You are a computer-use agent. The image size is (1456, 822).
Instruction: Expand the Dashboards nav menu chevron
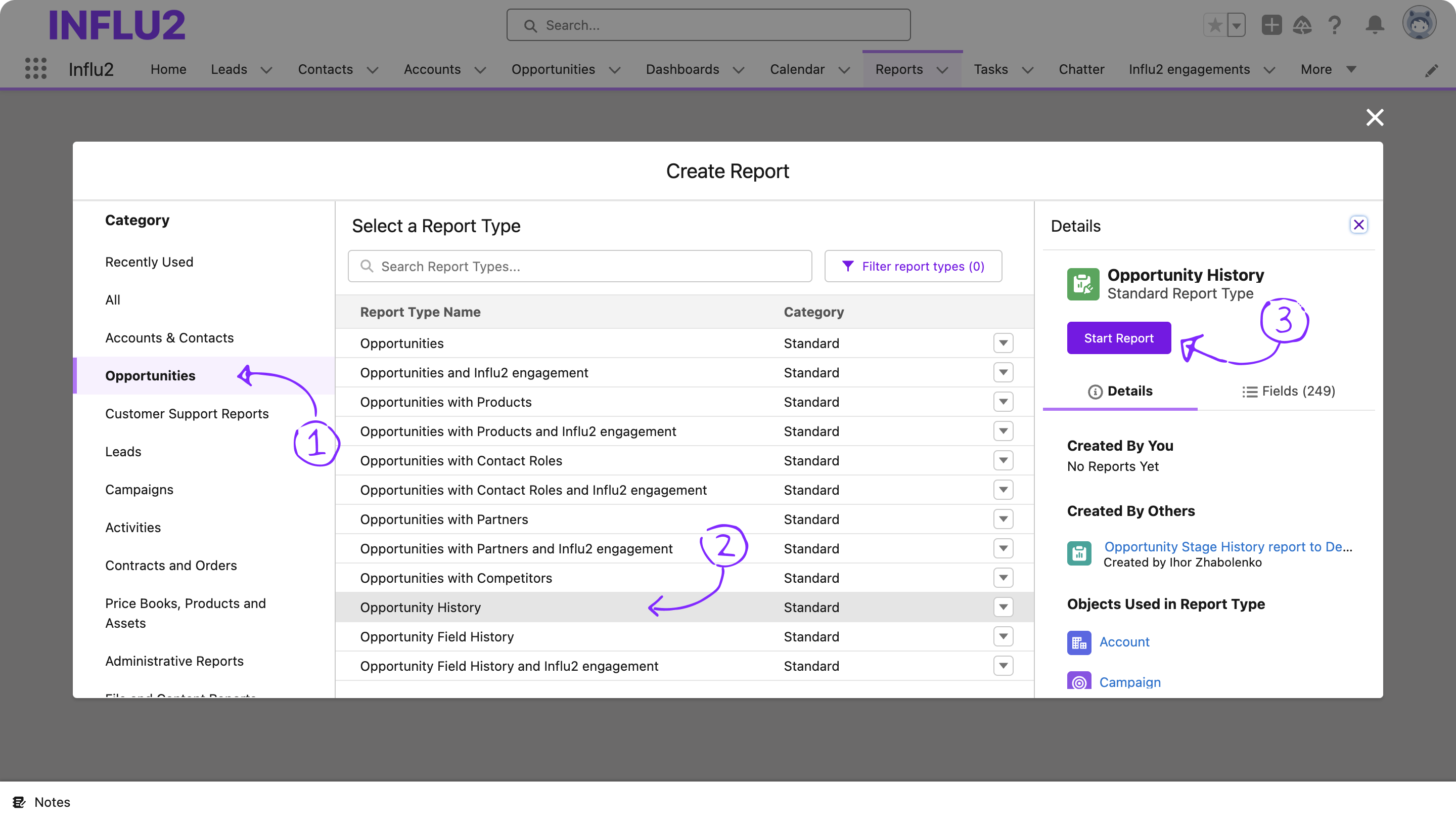tap(738, 70)
